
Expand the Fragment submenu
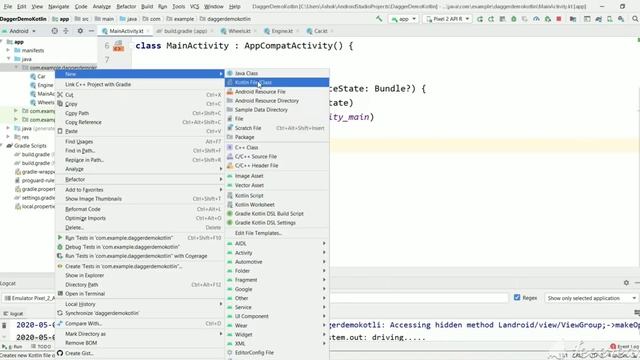click(277, 280)
